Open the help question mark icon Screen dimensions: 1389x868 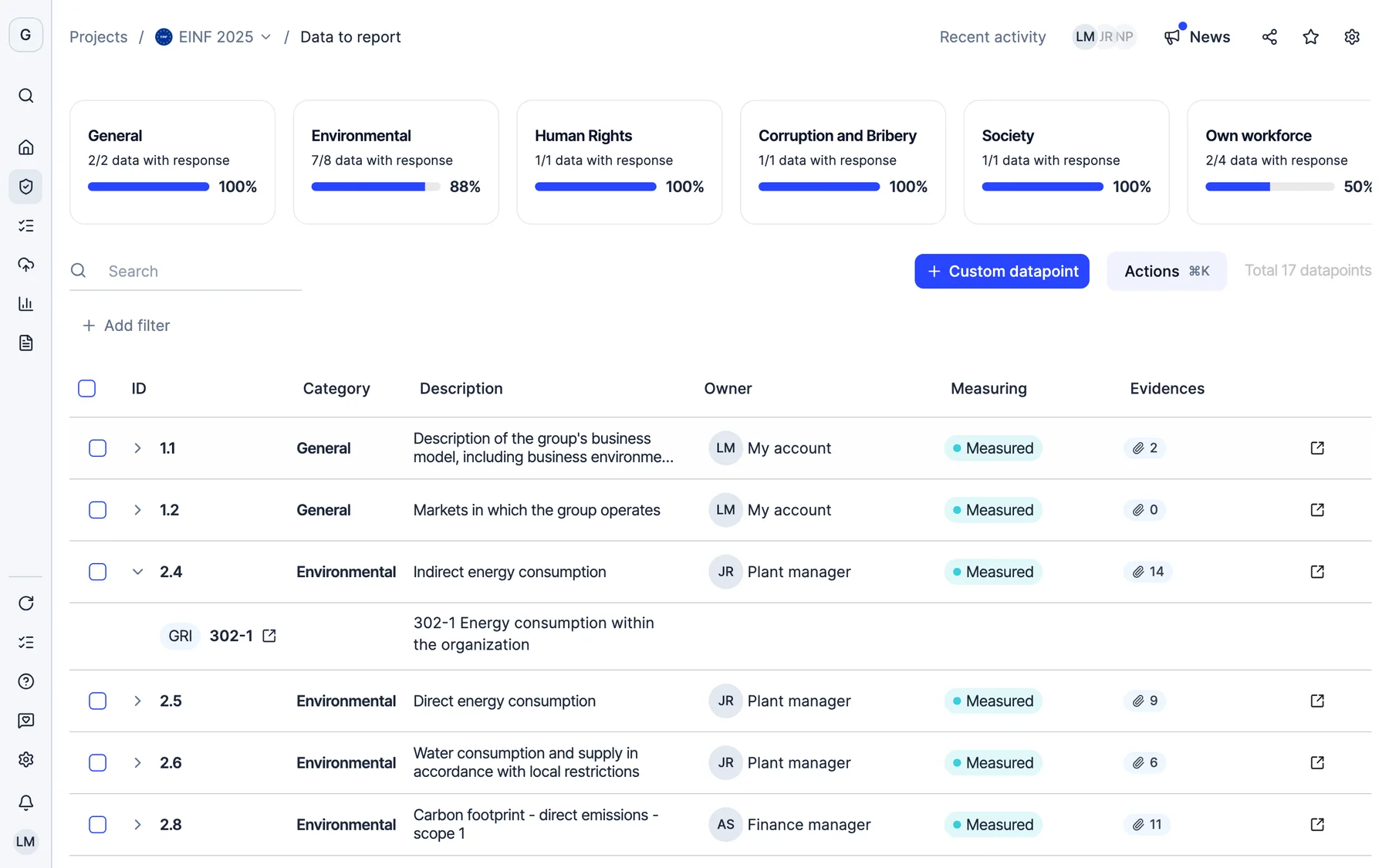pyautogui.click(x=26, y=681)
